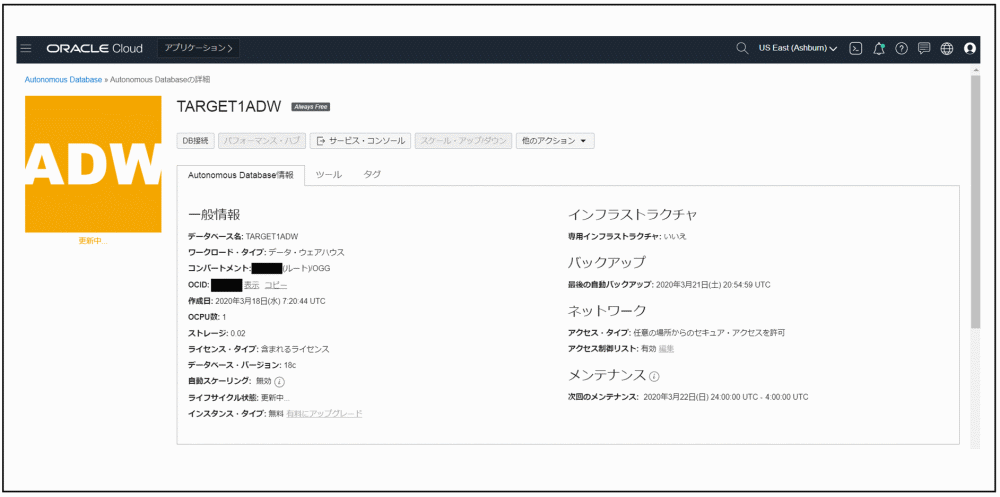The width and height of the screenshot is (1000, 497).
Task: Click the データベース・バージョン value 18c
Action: click(290, 366)
